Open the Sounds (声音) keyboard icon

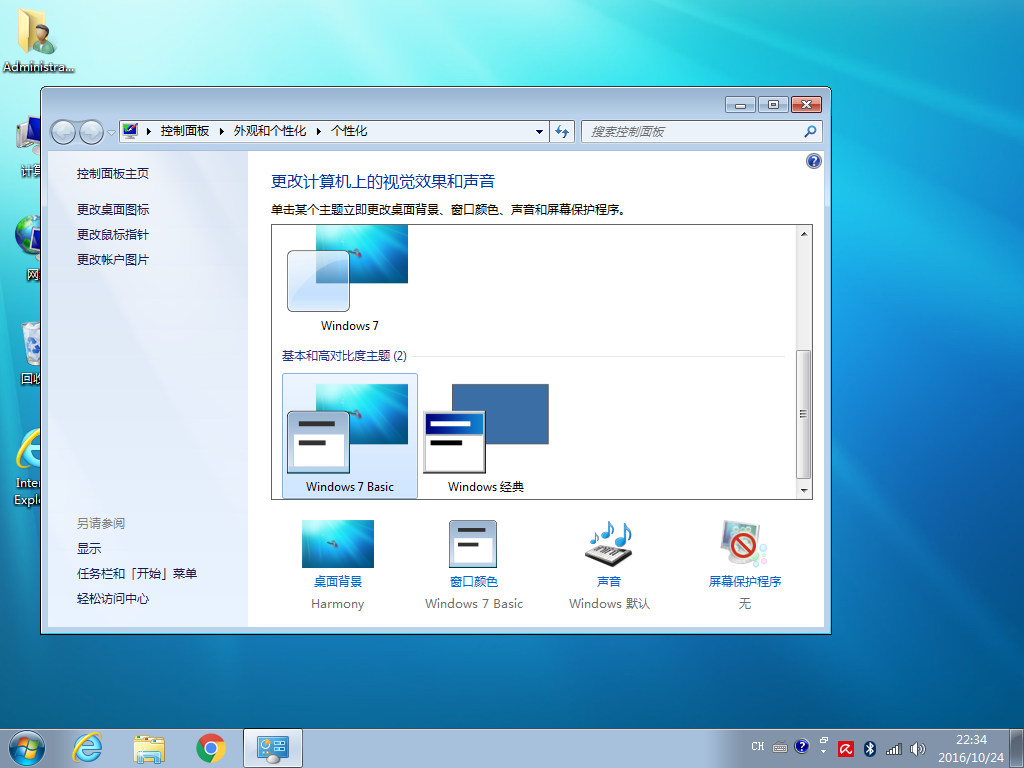point(609,543)
